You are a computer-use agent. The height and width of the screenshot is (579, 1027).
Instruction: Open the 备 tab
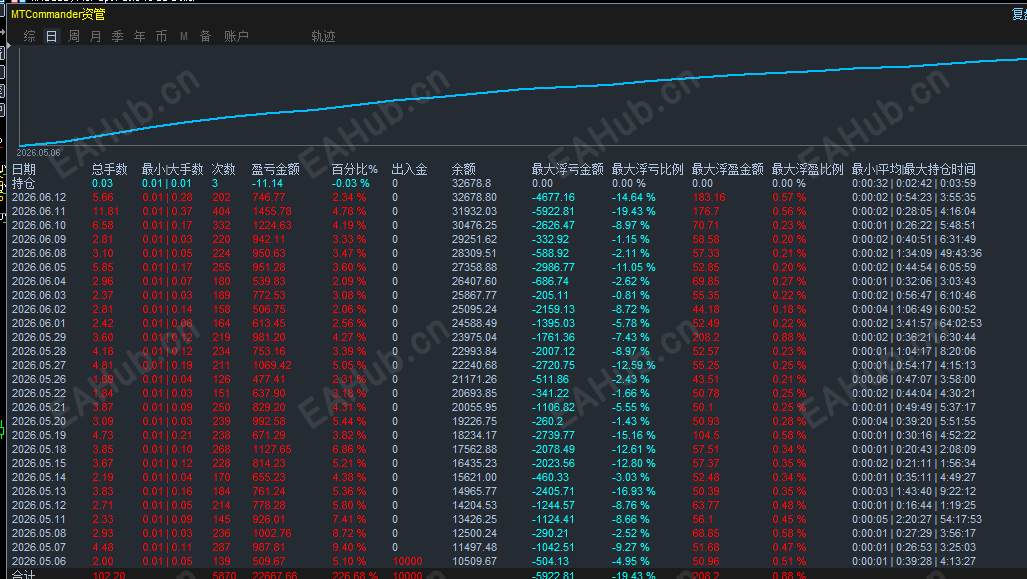pyautogui.click(x=206, y=37)
